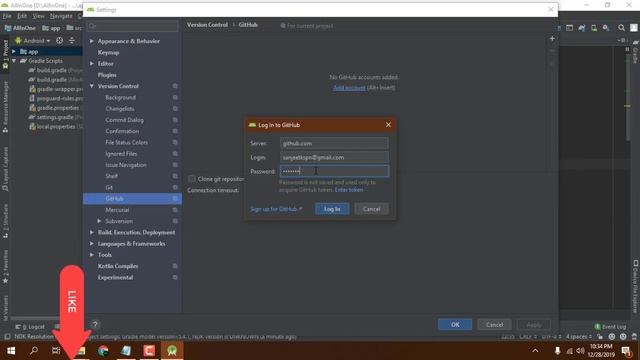
Task: Expand the app module in project tree
Action: (x=14, y=52)
